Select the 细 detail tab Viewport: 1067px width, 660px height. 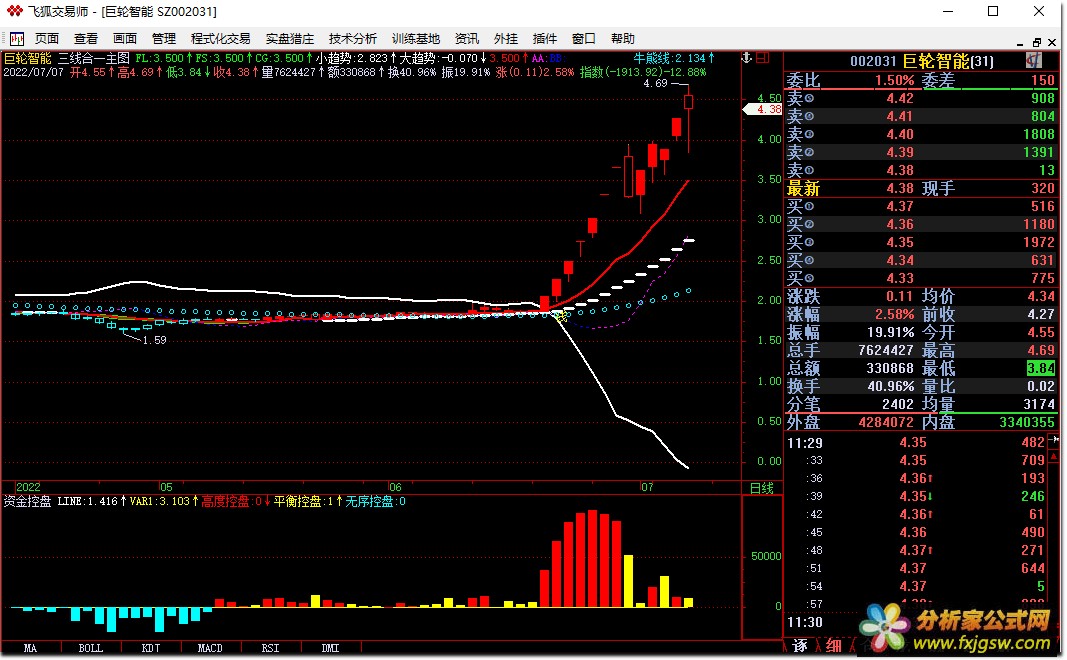[833, 646]
